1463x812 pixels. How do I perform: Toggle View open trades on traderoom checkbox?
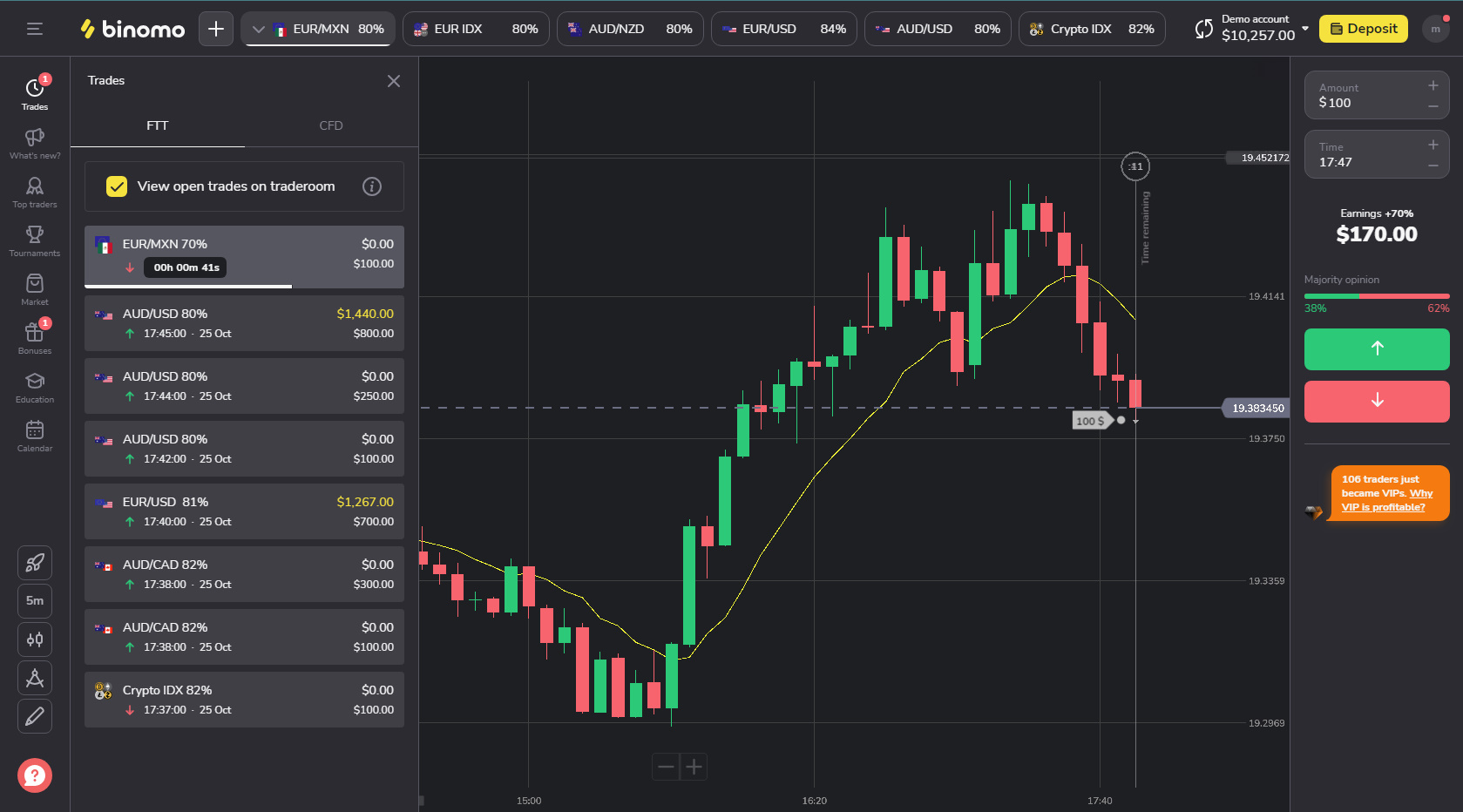tap(117, 186)
